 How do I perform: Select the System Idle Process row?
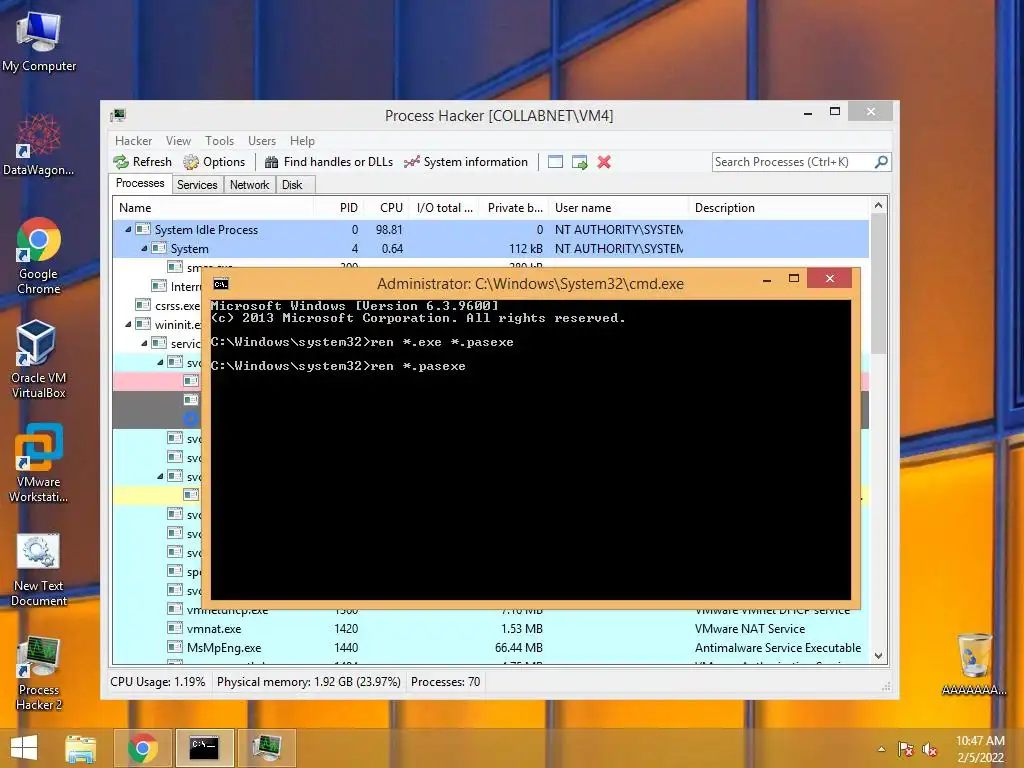pos(491,230)
